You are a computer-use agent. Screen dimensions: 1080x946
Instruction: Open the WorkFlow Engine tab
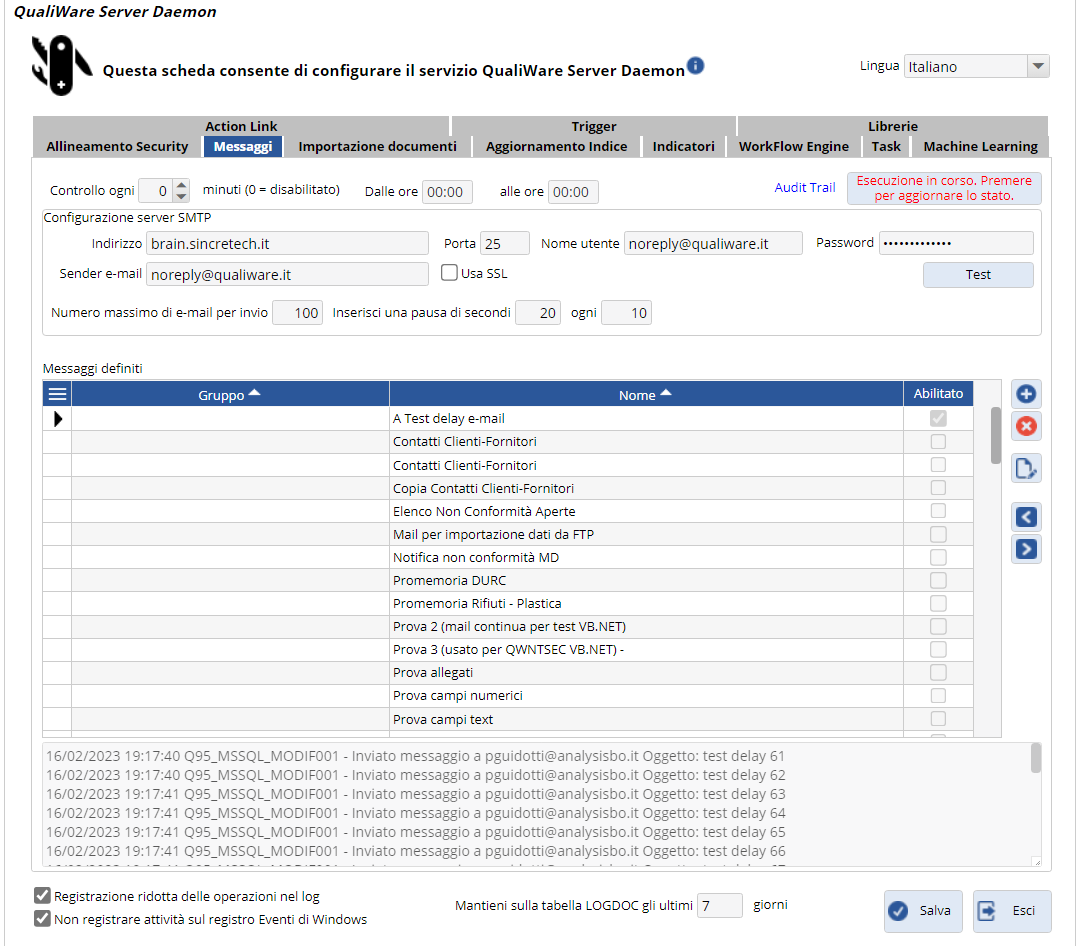793,147
